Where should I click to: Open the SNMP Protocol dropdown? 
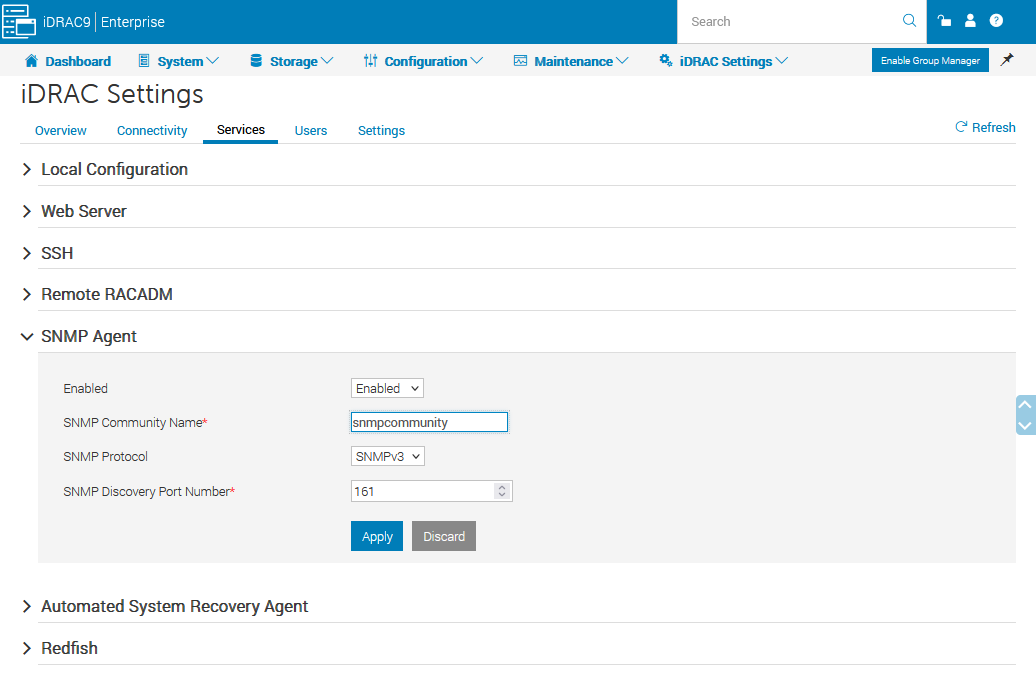(x=388, y=456)
